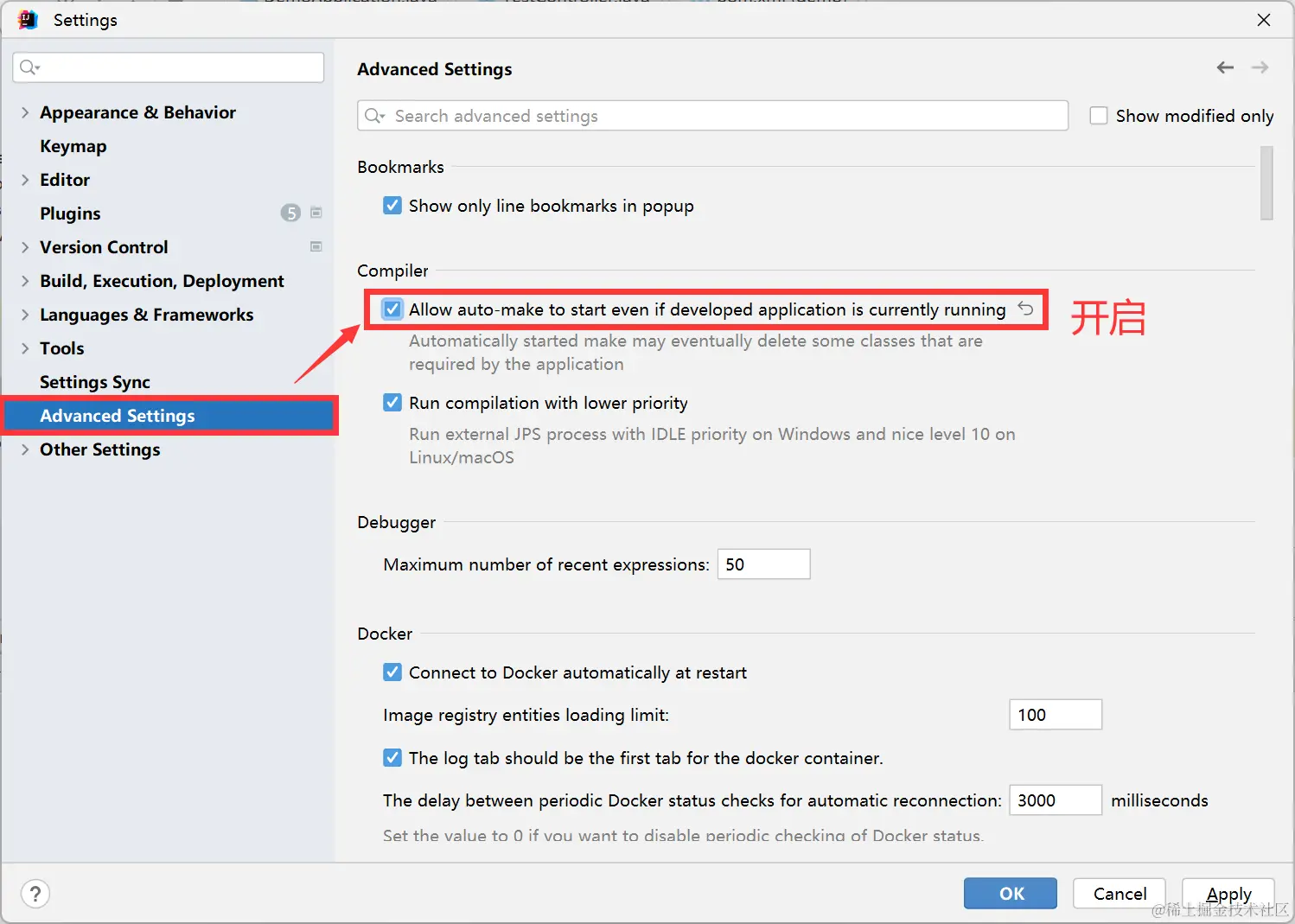The image size is (1295, 924).
Task: Click the settings sidebar search field
Action: (x=169, y=67)
